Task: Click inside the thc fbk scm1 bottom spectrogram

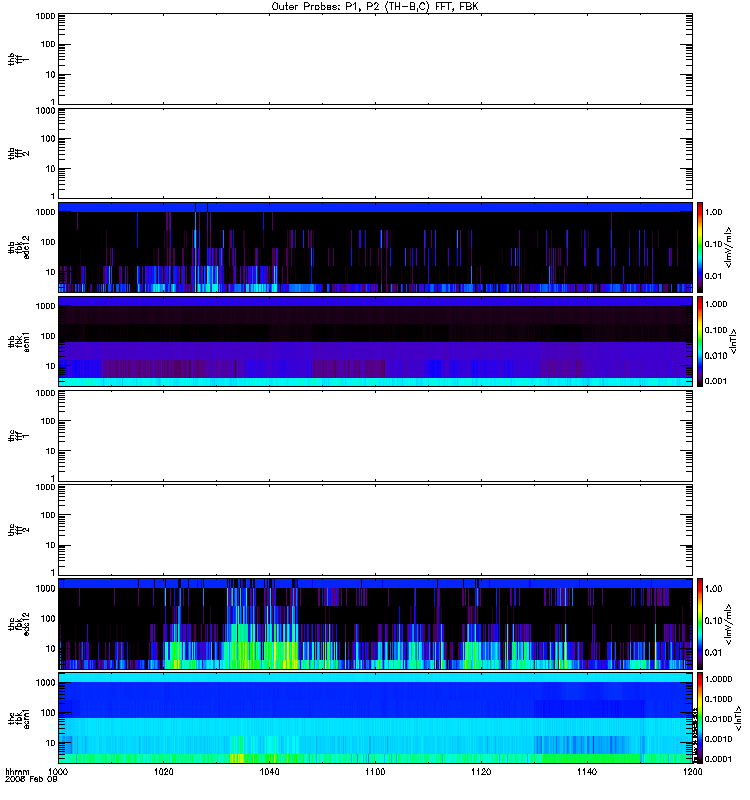Action: pos(375,717)
